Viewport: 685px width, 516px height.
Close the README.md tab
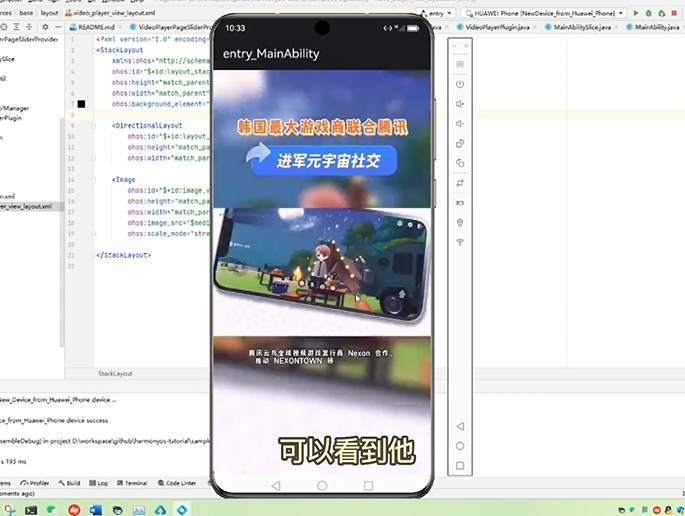click(x=121, y=27)
